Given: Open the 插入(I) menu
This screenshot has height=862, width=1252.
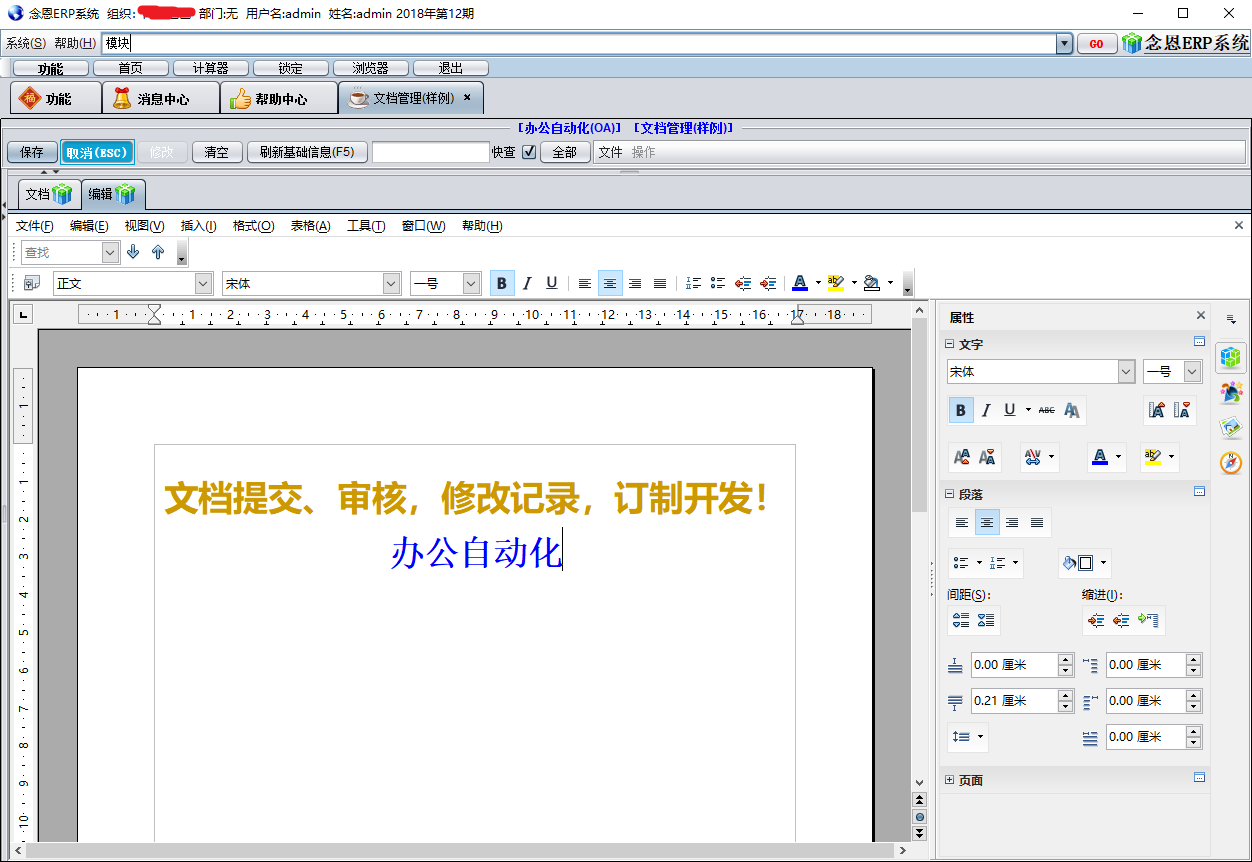Looking at the screenshot, I should [198, 226].
